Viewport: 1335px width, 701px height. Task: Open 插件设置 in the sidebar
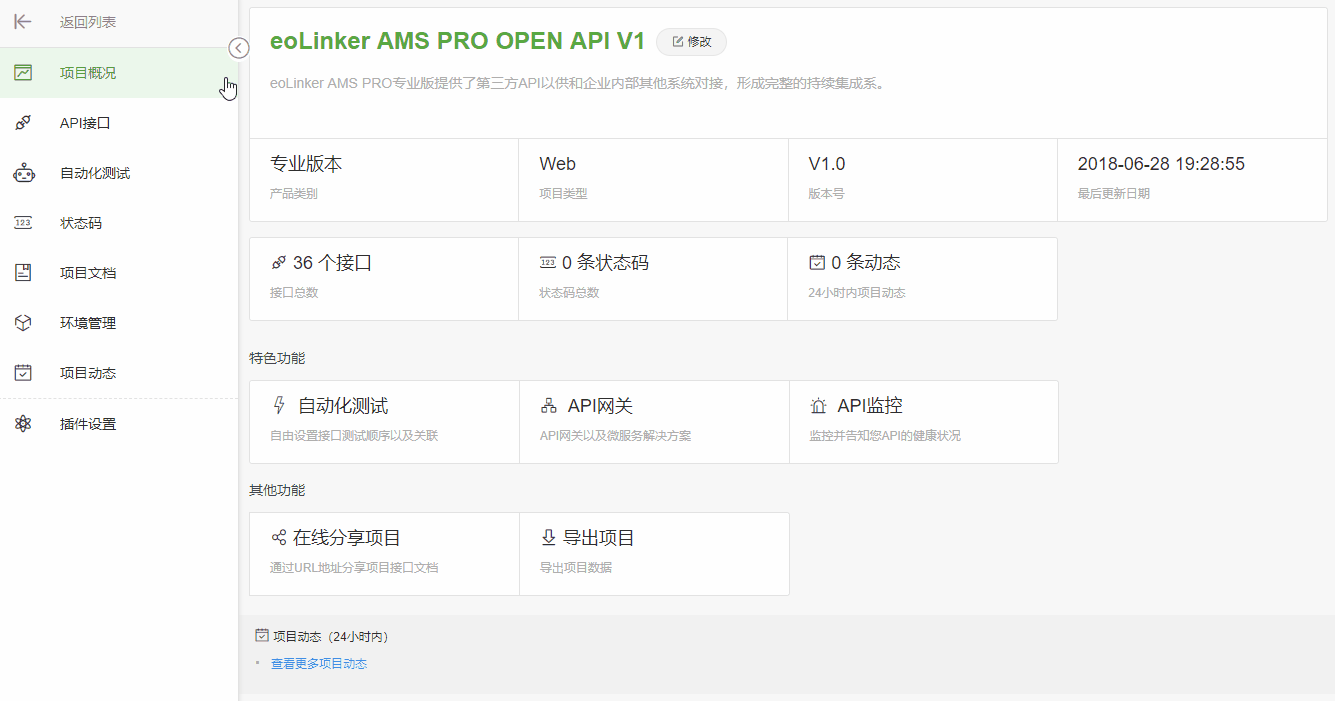click(x=119, y=424)
